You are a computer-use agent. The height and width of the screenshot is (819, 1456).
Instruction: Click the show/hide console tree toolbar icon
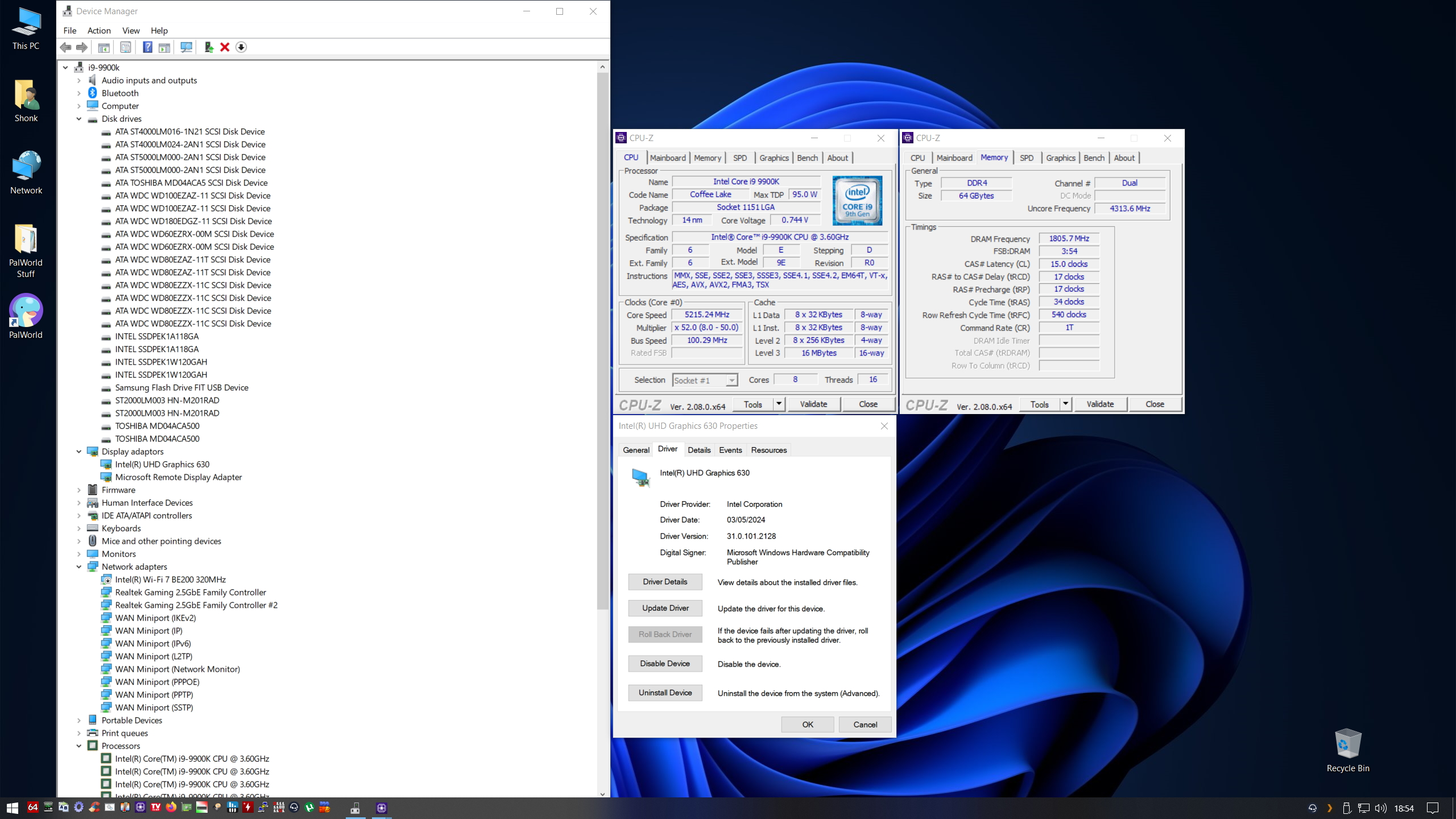point(104,47)
